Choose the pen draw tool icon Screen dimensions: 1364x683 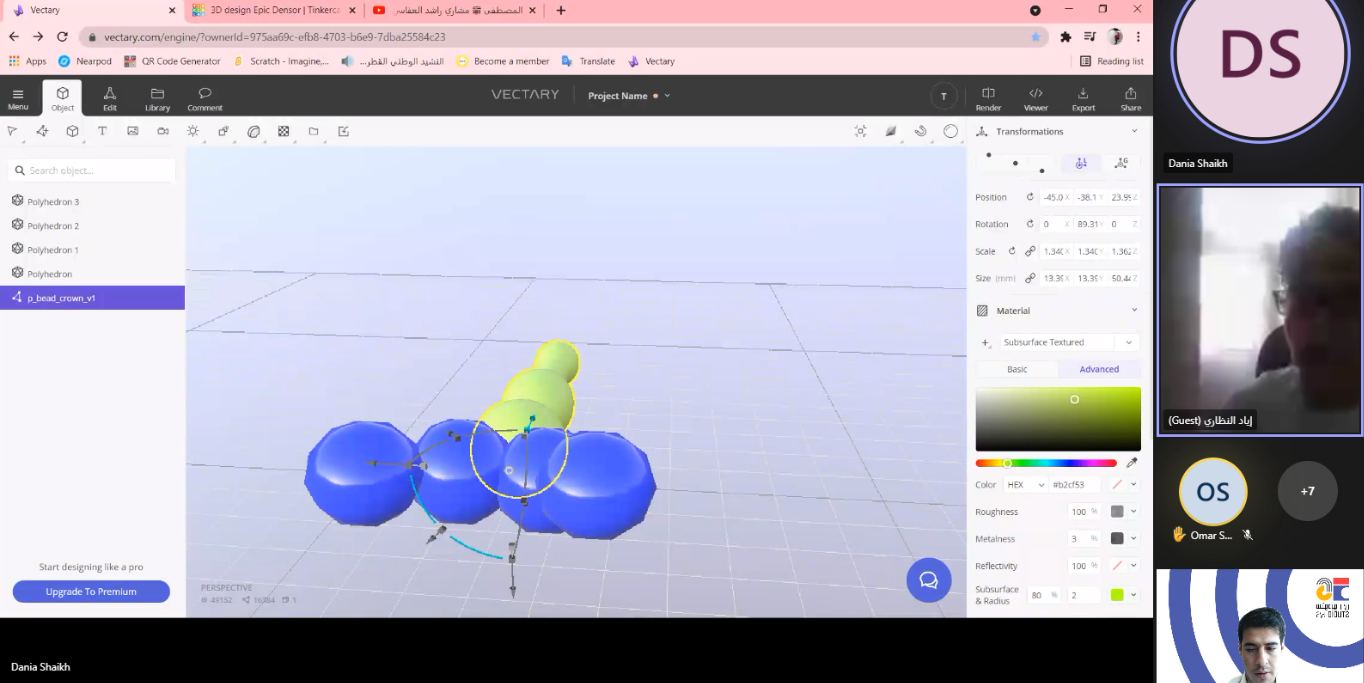click(x=42, y=131)
